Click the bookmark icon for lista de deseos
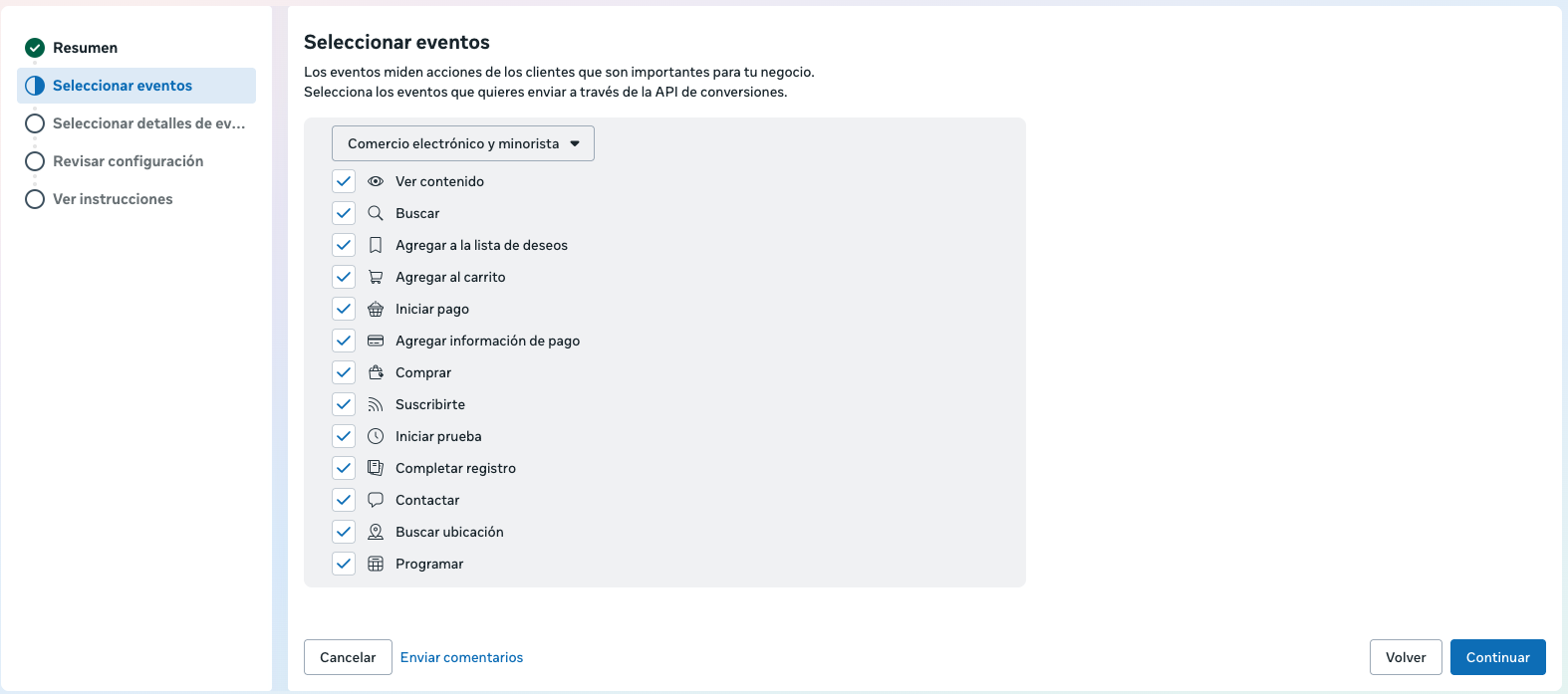The image size is (1568, 694). tap(376, 245)
